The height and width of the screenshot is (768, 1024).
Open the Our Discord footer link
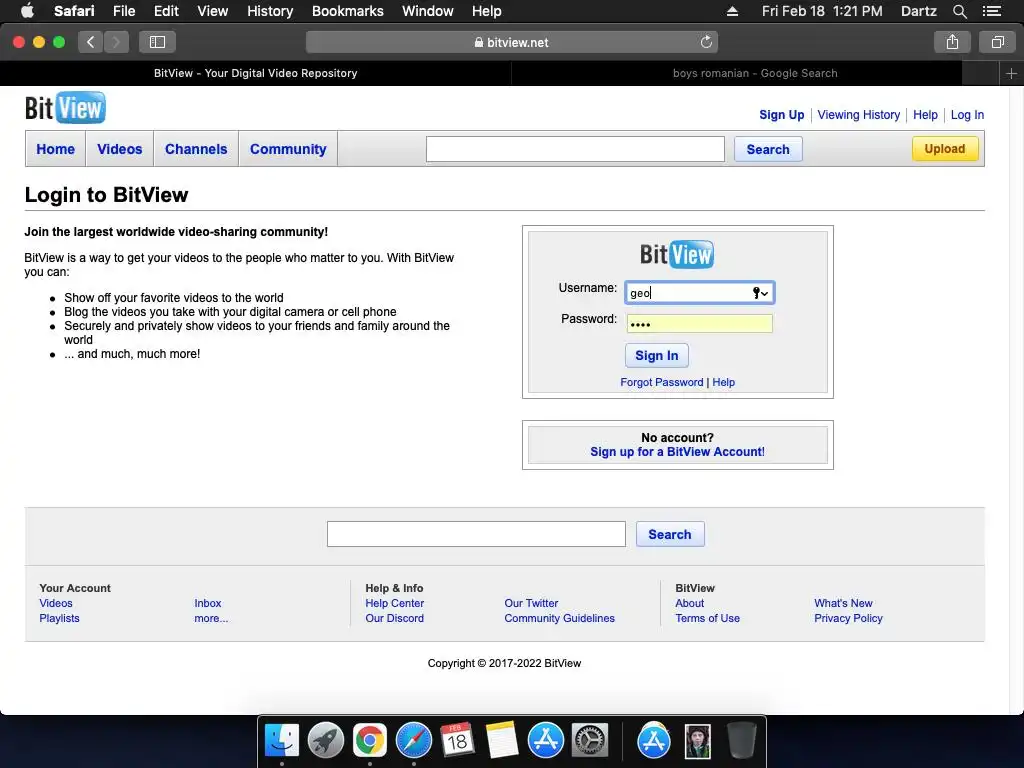click(394, 618)
